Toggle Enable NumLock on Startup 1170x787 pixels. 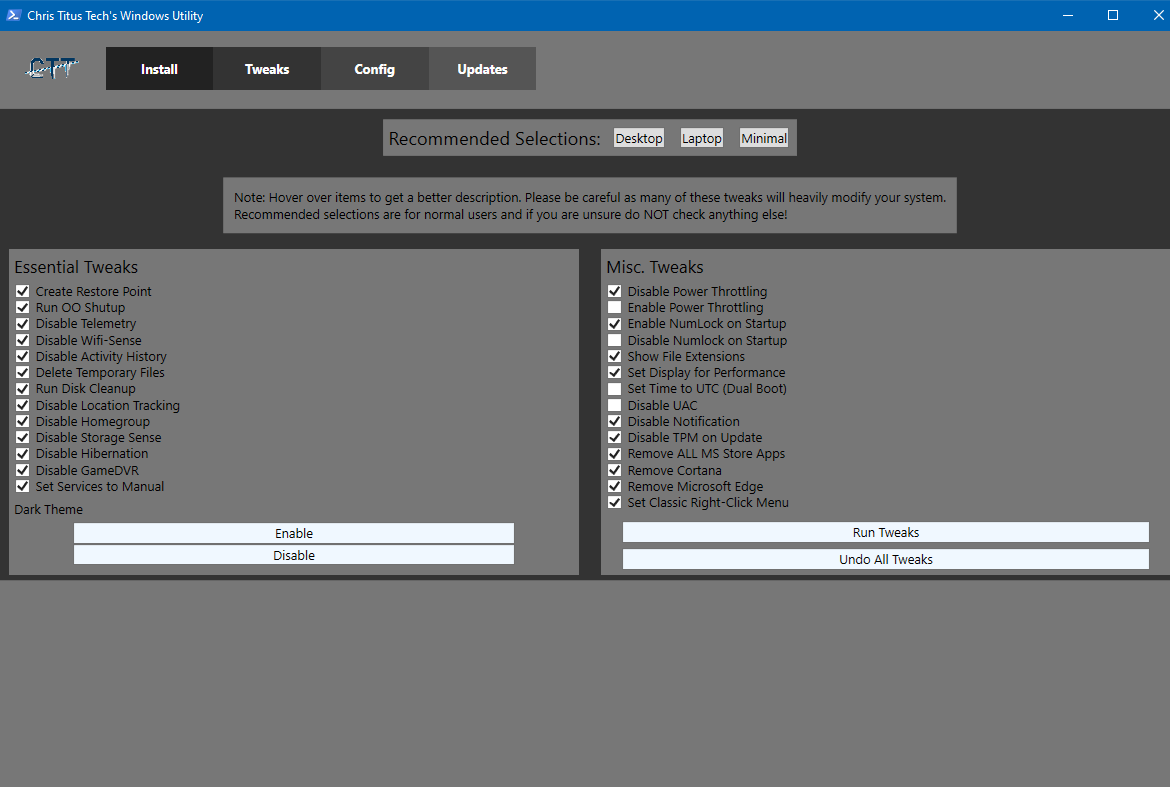(614, 324)
